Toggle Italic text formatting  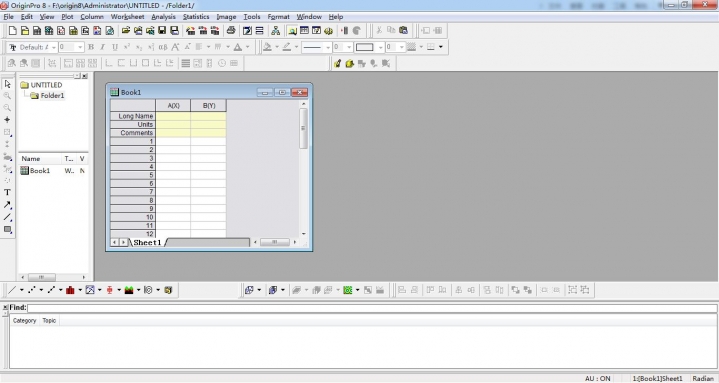click(x=103, y=47)
